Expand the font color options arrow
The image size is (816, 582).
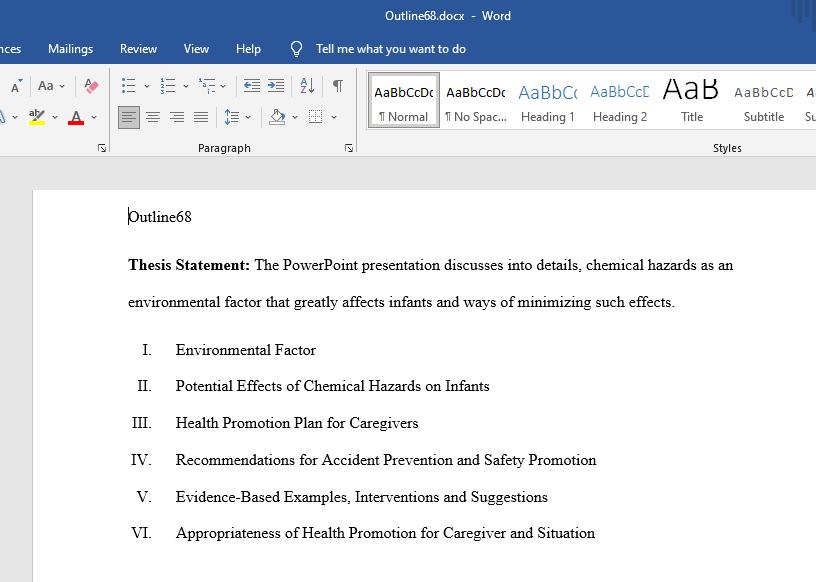[94, 117]
